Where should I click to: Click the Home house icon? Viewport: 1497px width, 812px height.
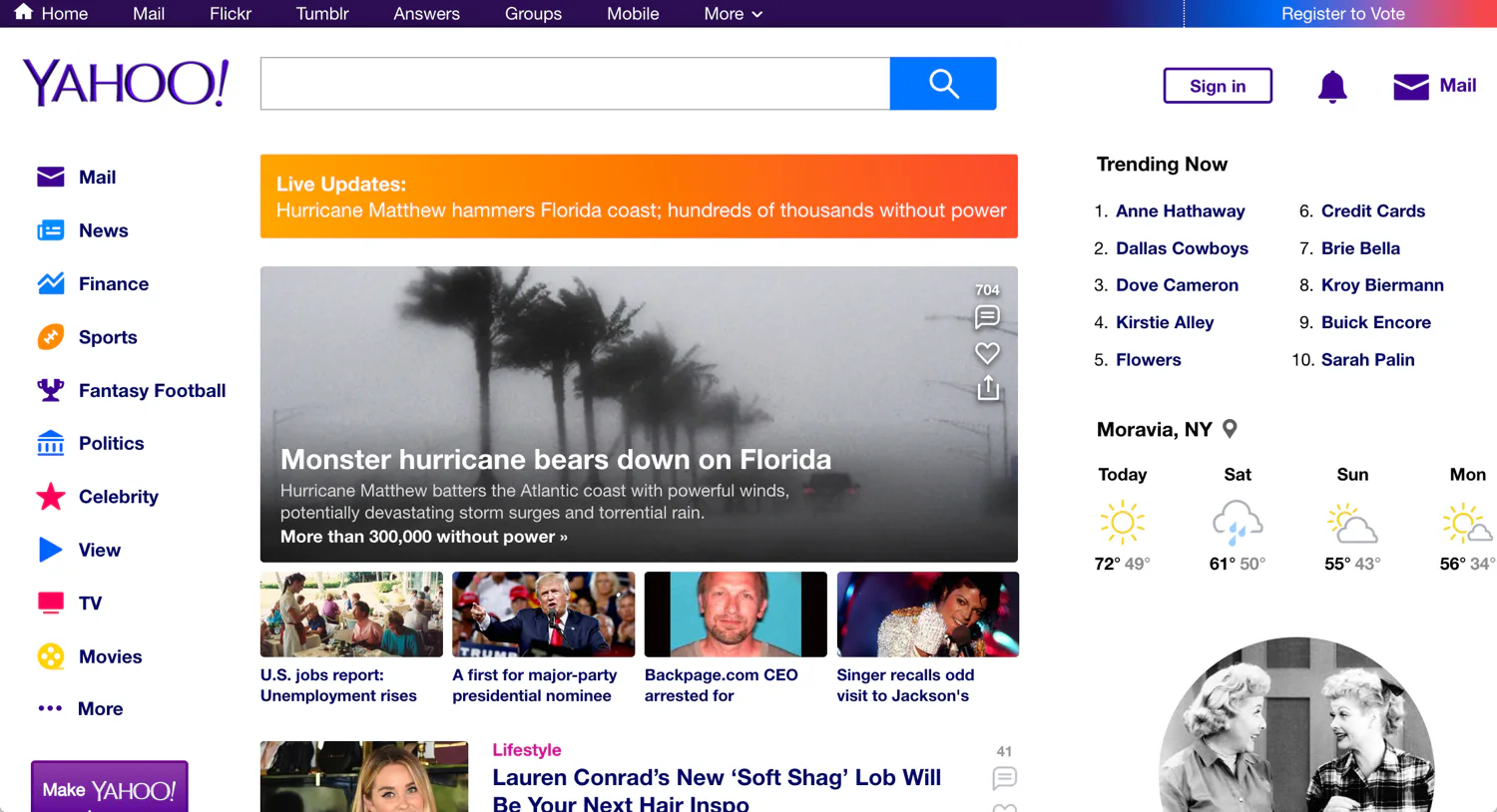[23, 12]
